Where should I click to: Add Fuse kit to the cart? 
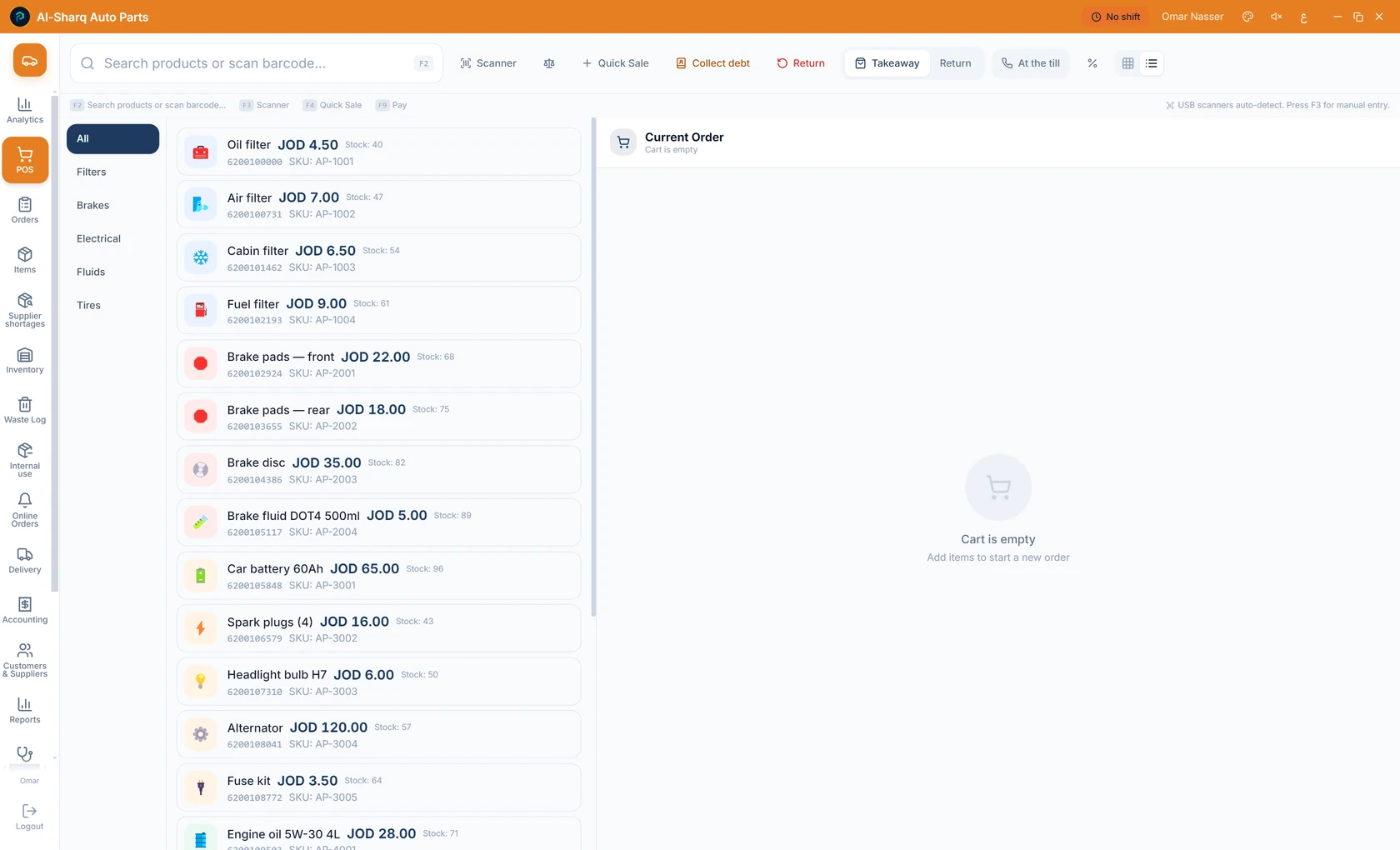click(379, 787)
